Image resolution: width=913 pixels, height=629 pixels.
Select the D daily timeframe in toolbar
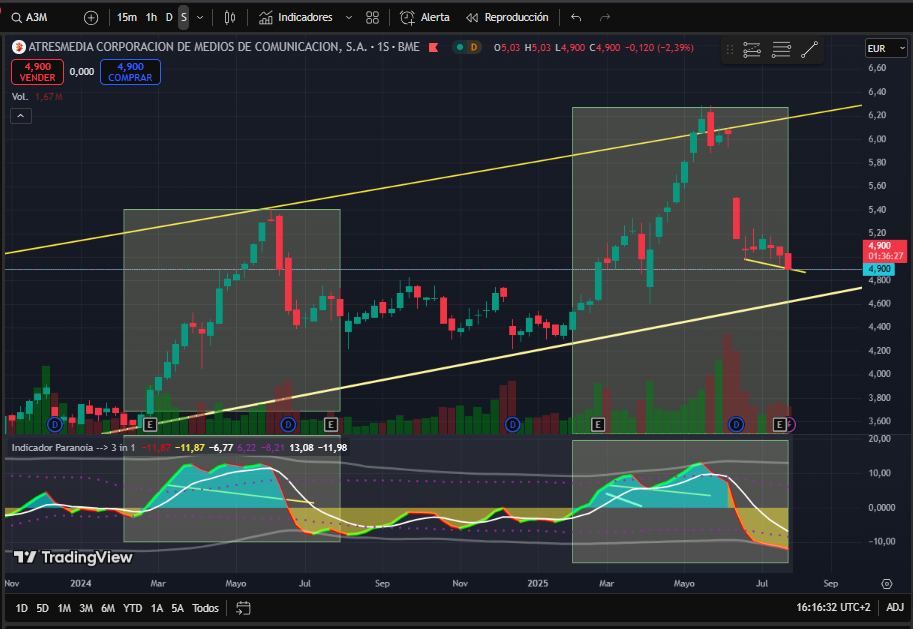(169, 17)
